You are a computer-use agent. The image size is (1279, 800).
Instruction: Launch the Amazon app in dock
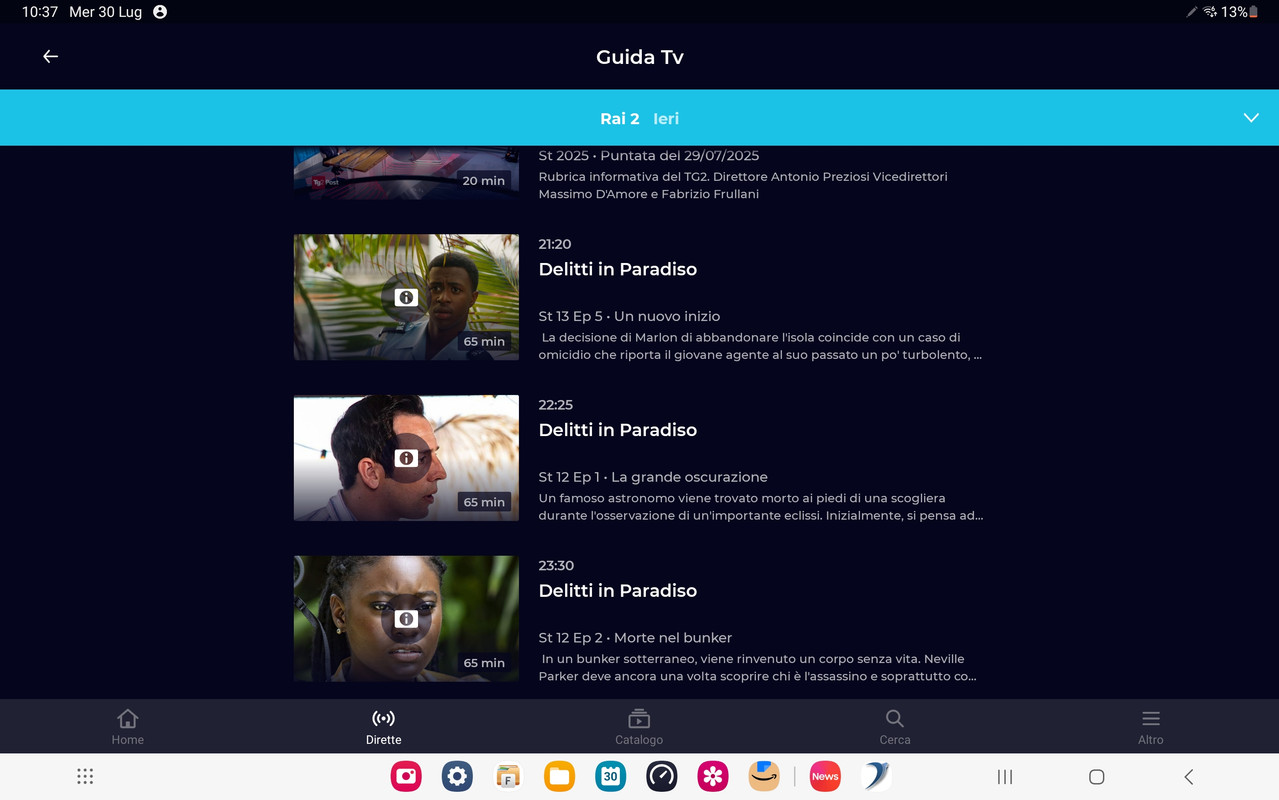[764, 776]
